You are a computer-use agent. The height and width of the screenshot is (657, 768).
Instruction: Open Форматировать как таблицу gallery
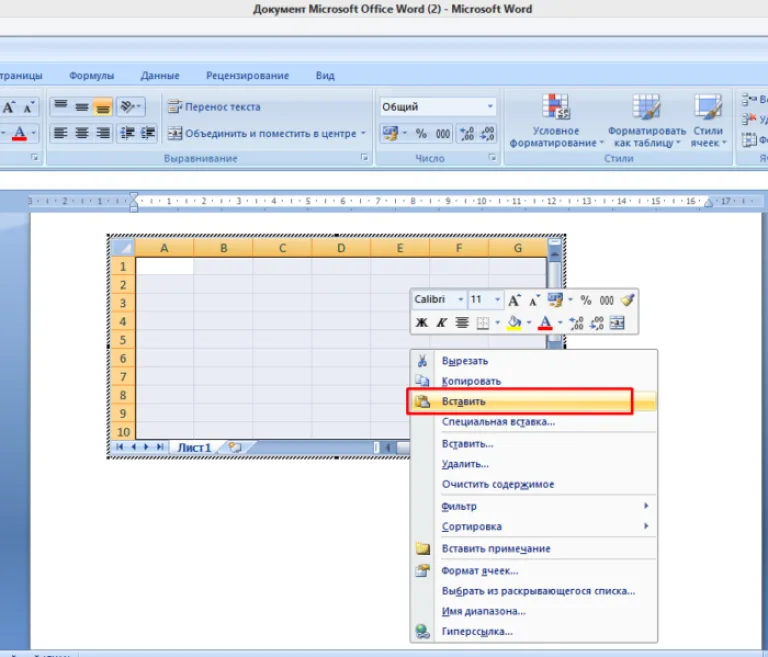coord(647,121)
